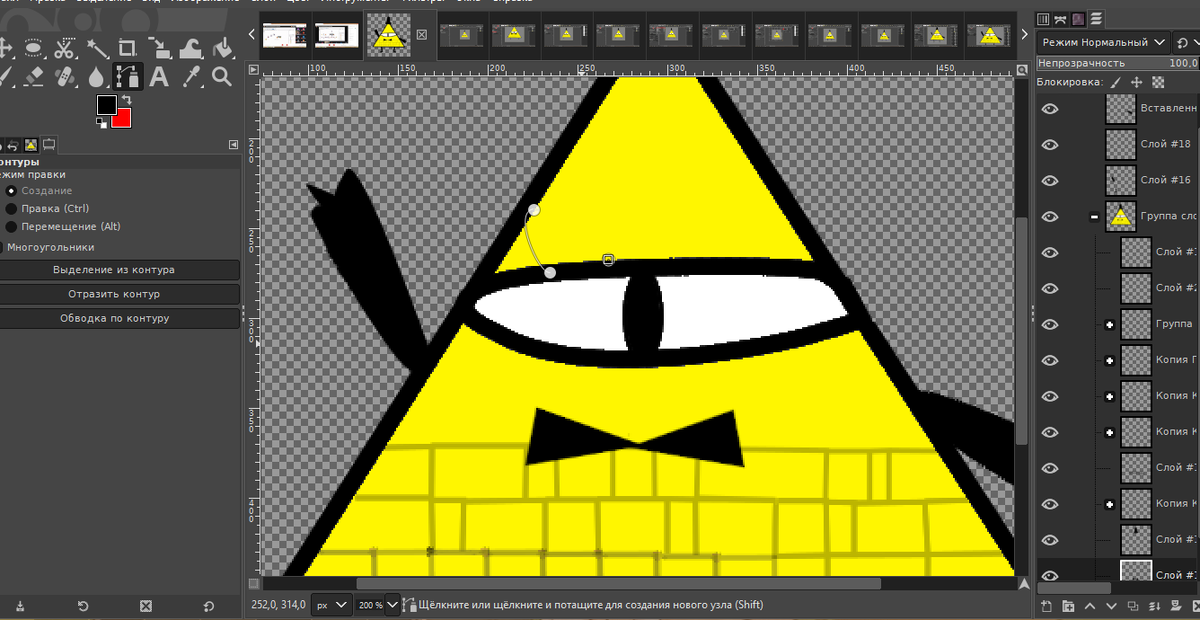Open the layer mode group switcher
Image resolution: width=1200 pixels, height=620 pixels.
pos(1186,42)
